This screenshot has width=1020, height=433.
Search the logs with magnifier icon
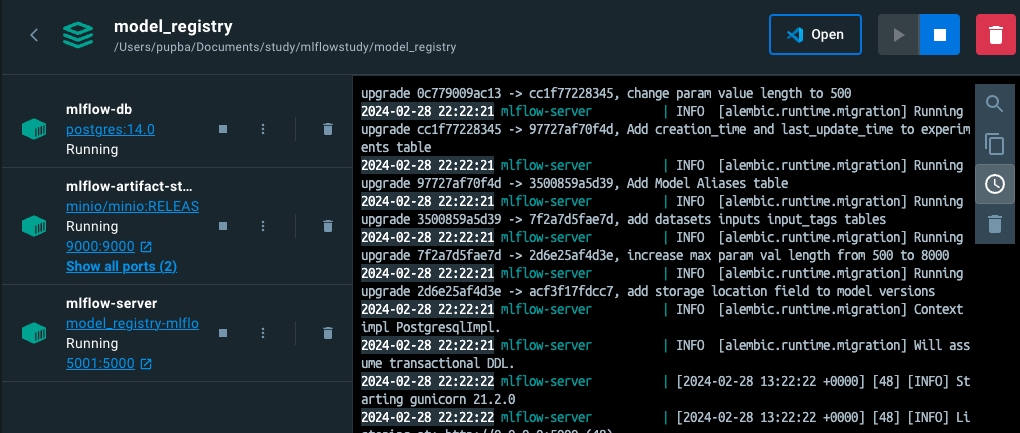point(995,104)
